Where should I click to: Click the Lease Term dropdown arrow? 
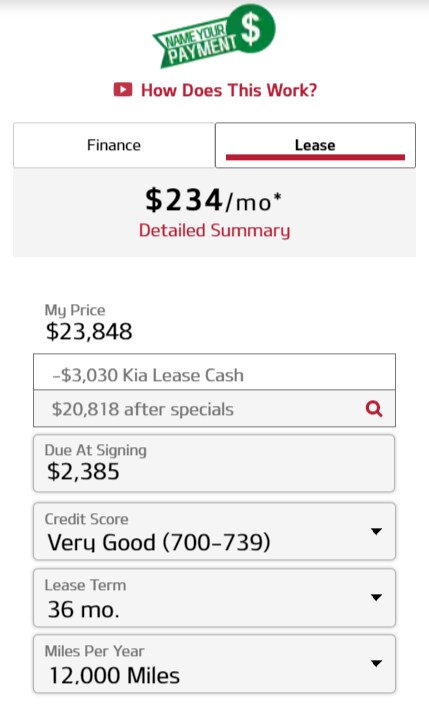click(376, 597)
